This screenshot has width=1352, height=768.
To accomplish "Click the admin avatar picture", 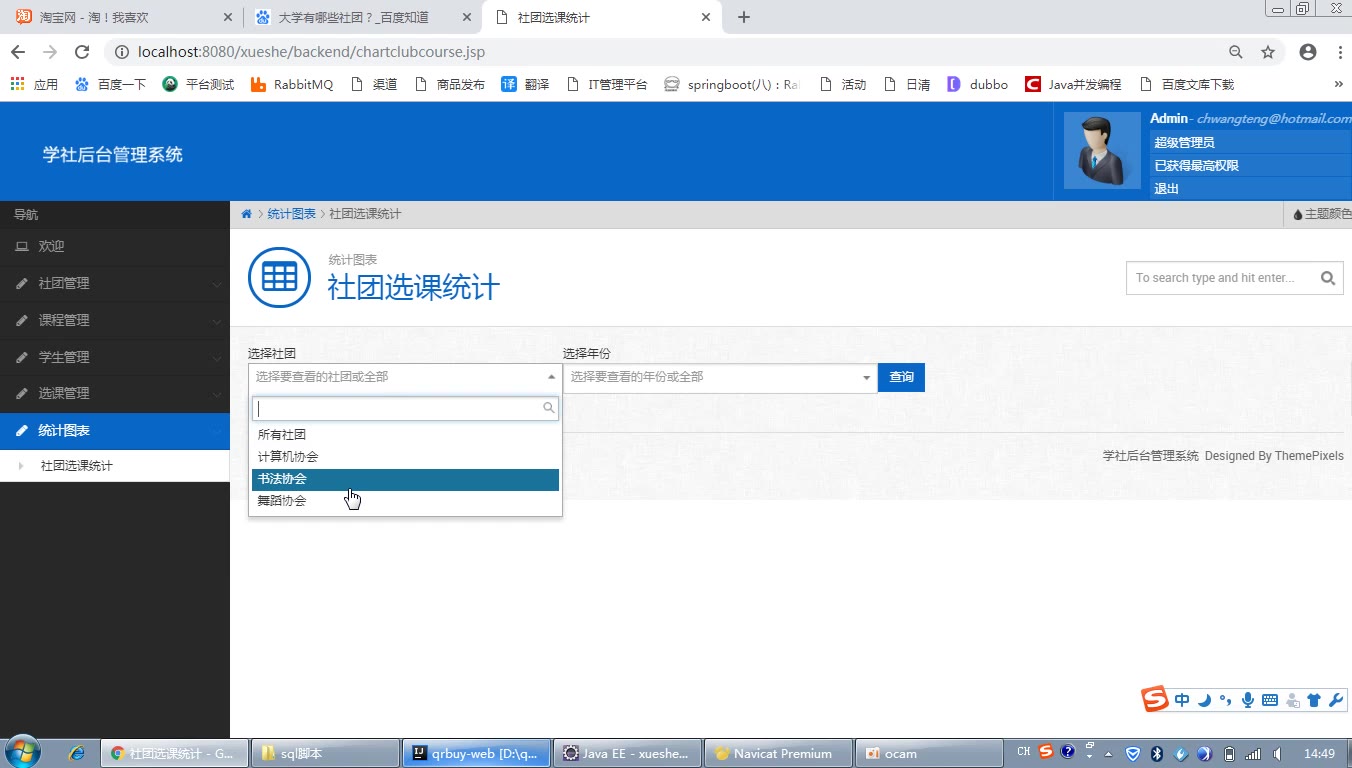I will 1102,150.
